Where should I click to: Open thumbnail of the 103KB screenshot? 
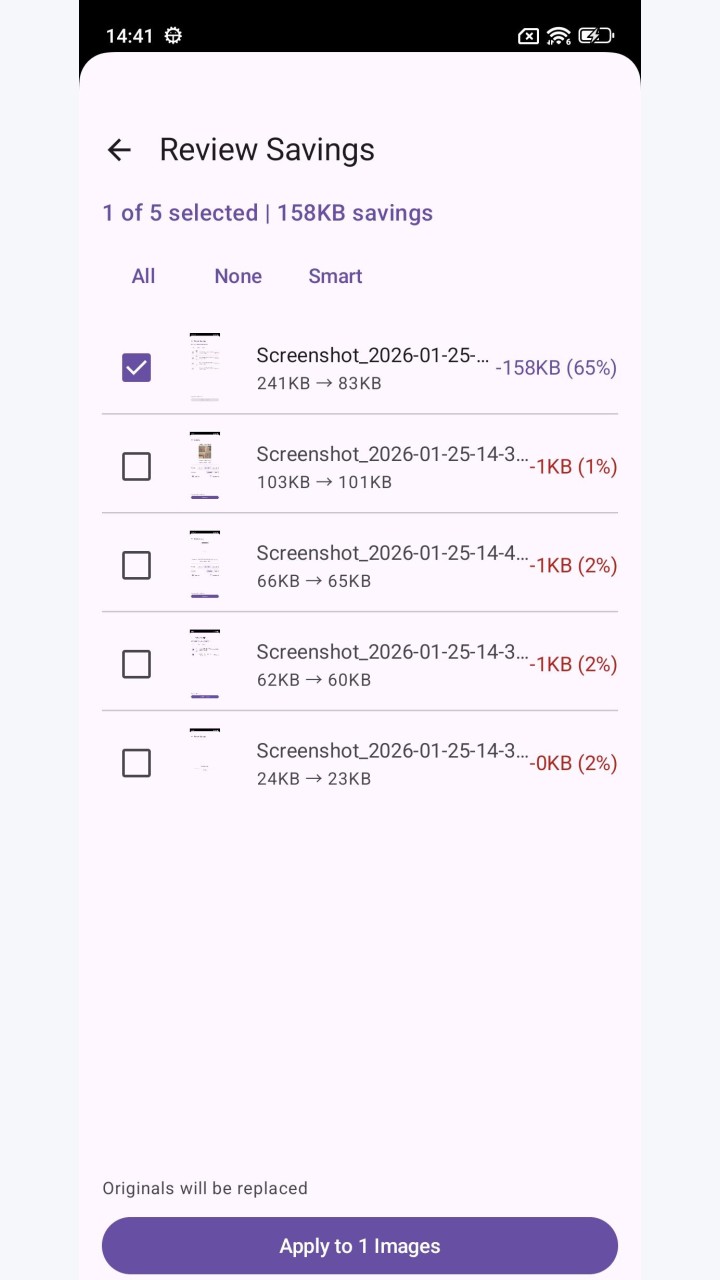point(205,467)
